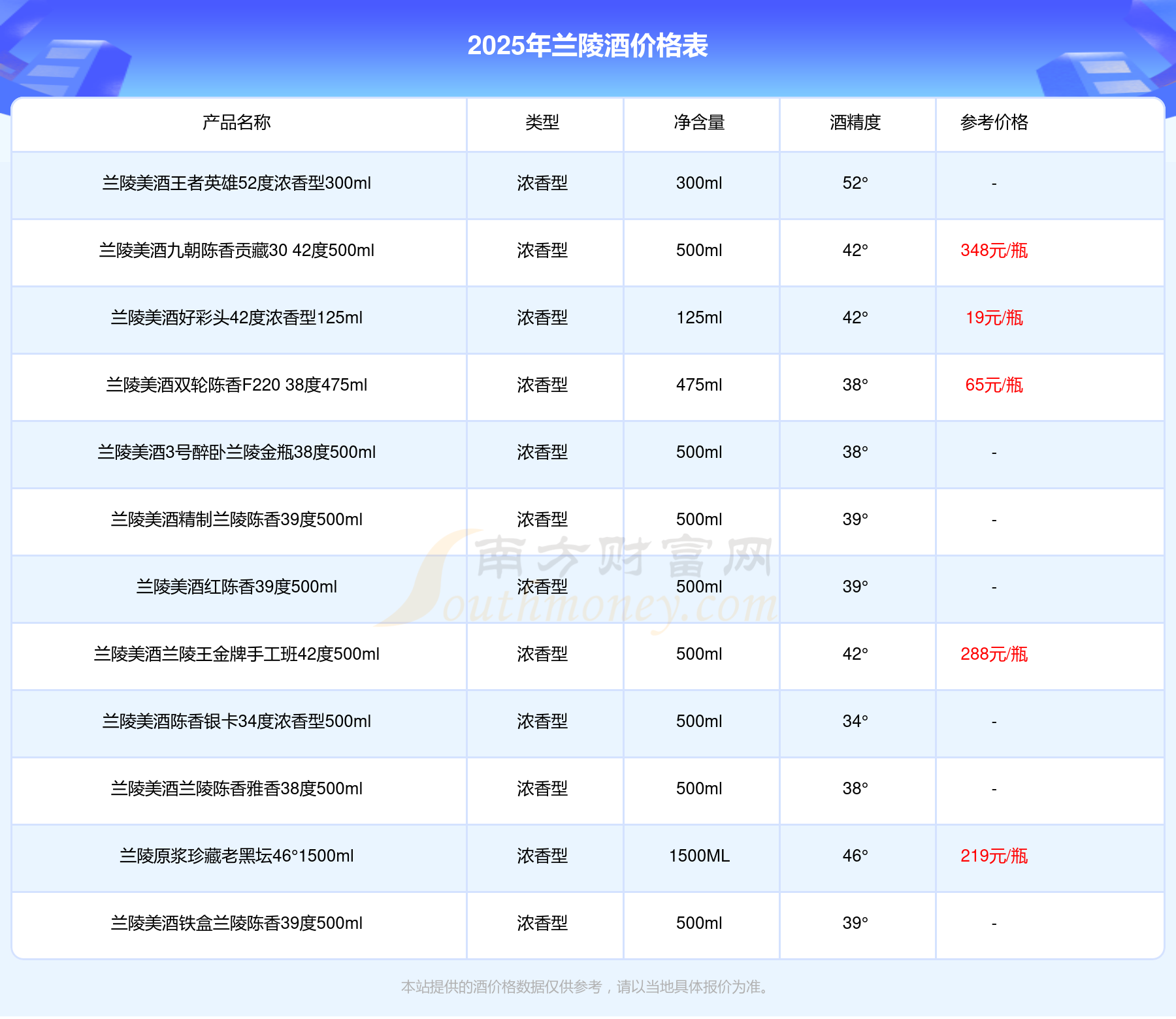Screen dimensions: 1176x1019
Task: Select 兰陵美酒3号醉卧兰陵金瓶38度500ml product name
Action: [237, 452]
